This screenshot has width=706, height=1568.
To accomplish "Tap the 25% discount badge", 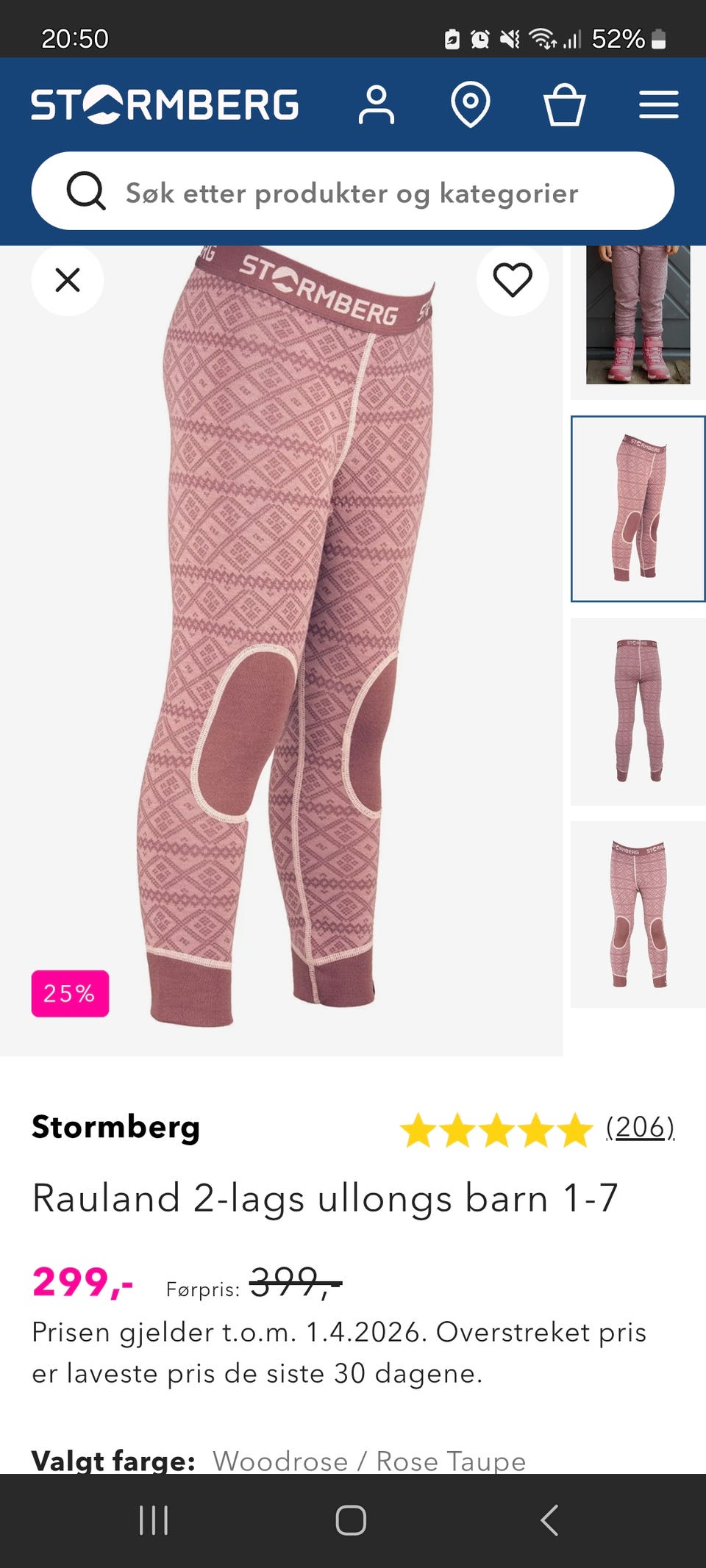I will click(70, 993).
